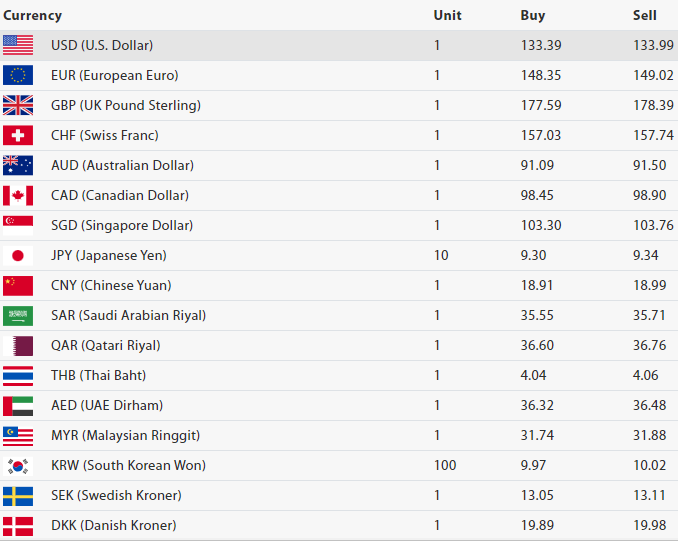
Task: Click the Swiss flag icon
Action: (x=18, y=135)
